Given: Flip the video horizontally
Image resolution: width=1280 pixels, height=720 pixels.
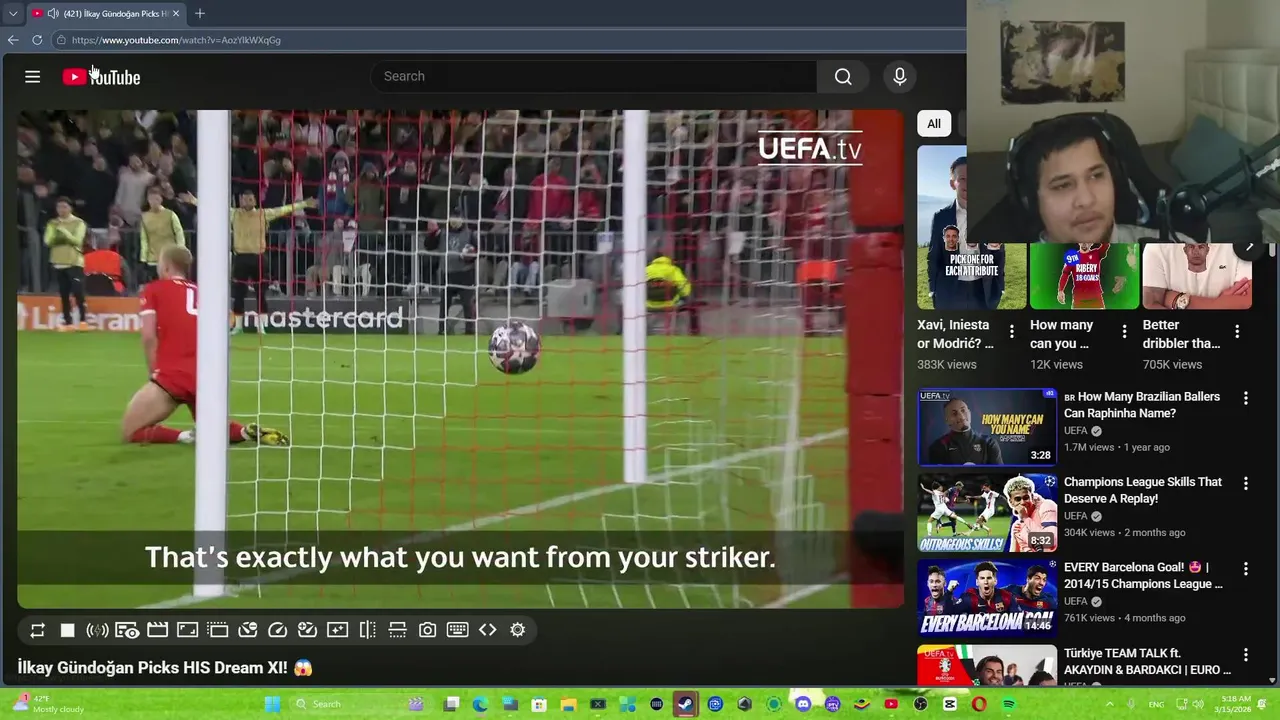Looking at the screenshot, I should pos(368,630).
